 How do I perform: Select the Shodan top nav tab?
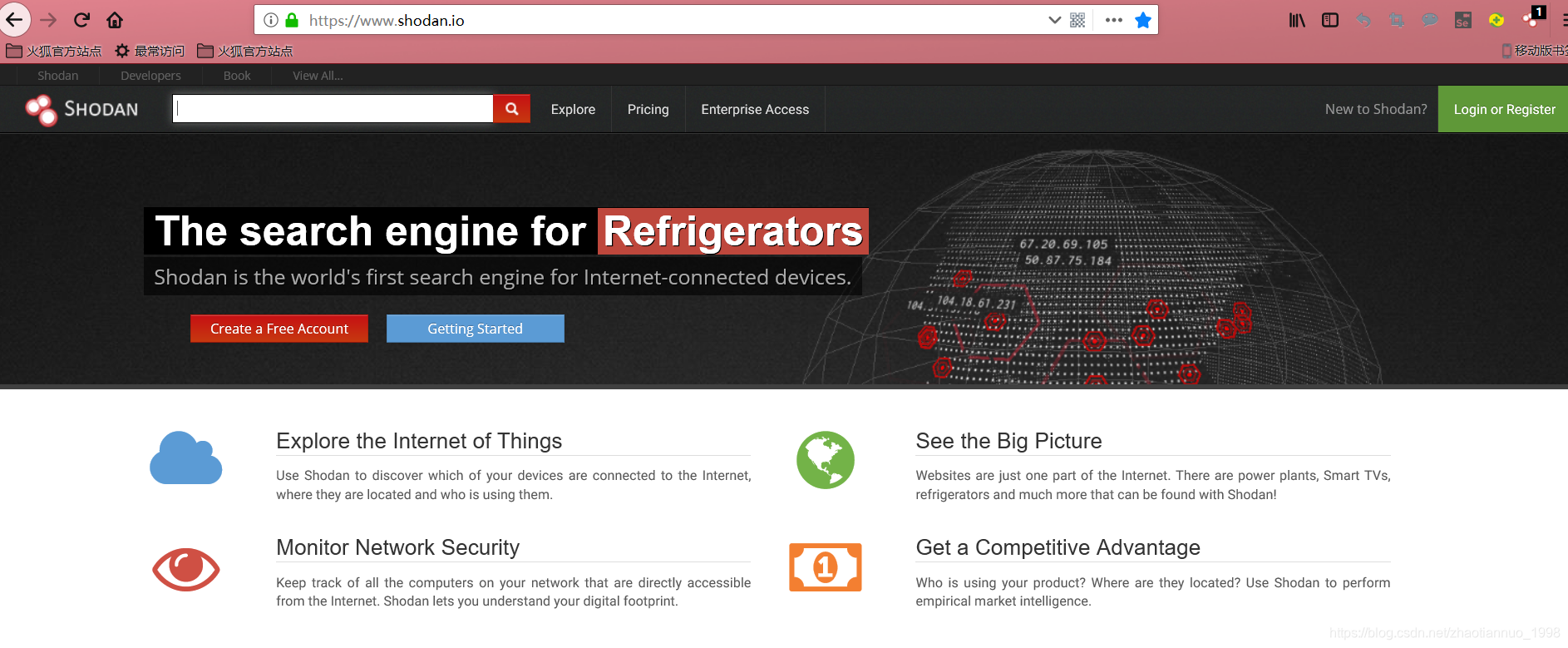coord(58,75)
